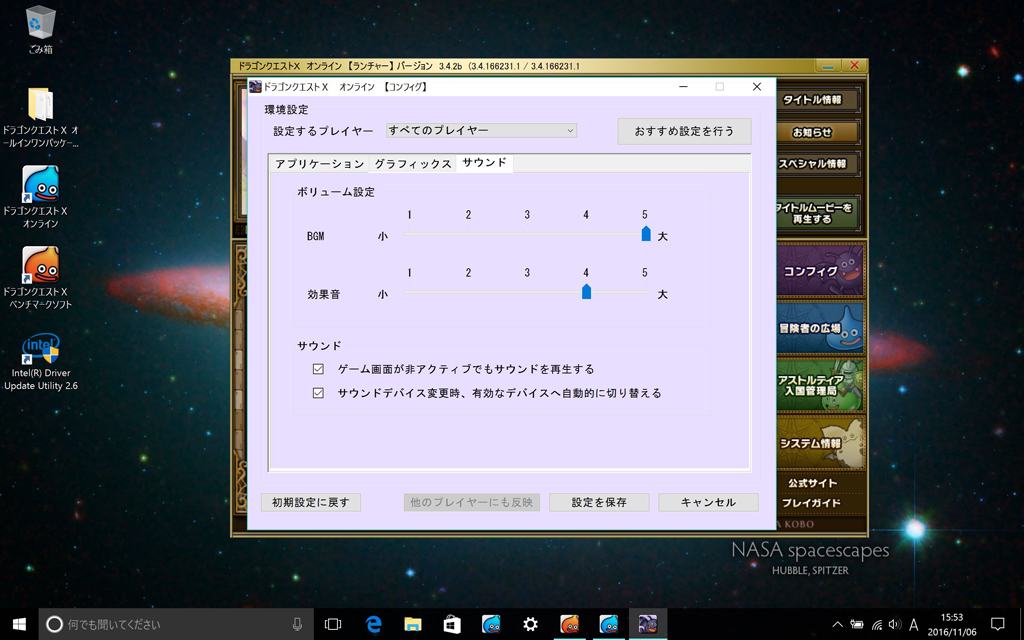This screenshot has width=1024, height=640.
Task: Click the battery icon in the system tray
Action: [857, 625]
